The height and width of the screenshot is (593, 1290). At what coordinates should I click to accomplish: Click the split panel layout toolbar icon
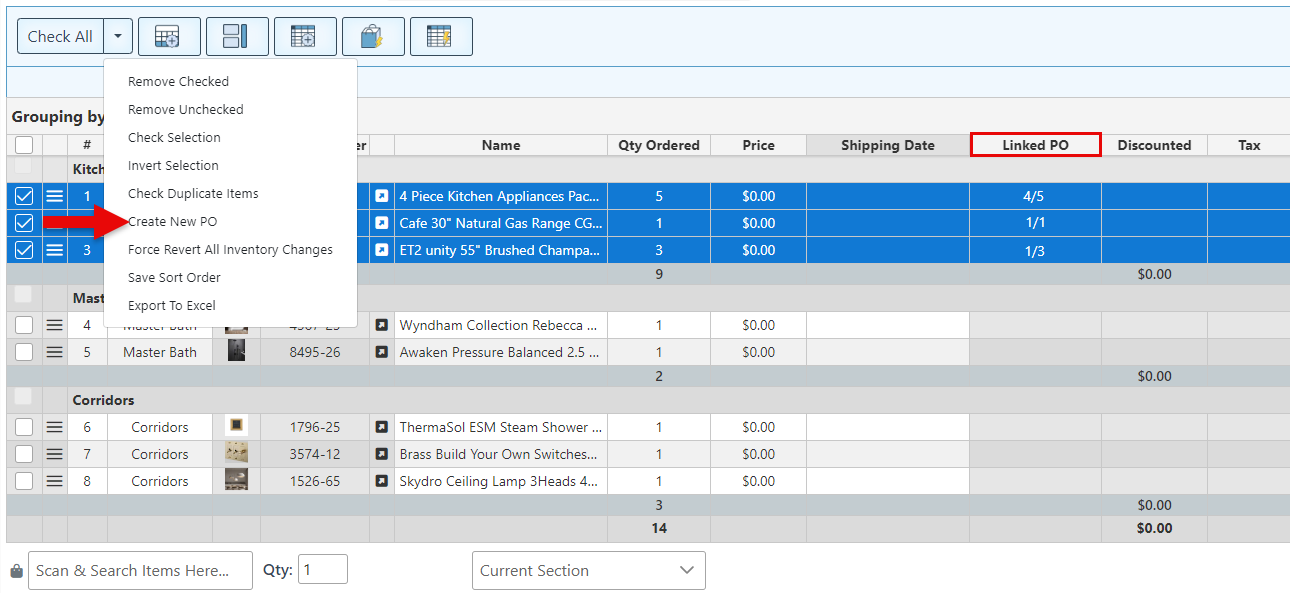coord(237,37)
